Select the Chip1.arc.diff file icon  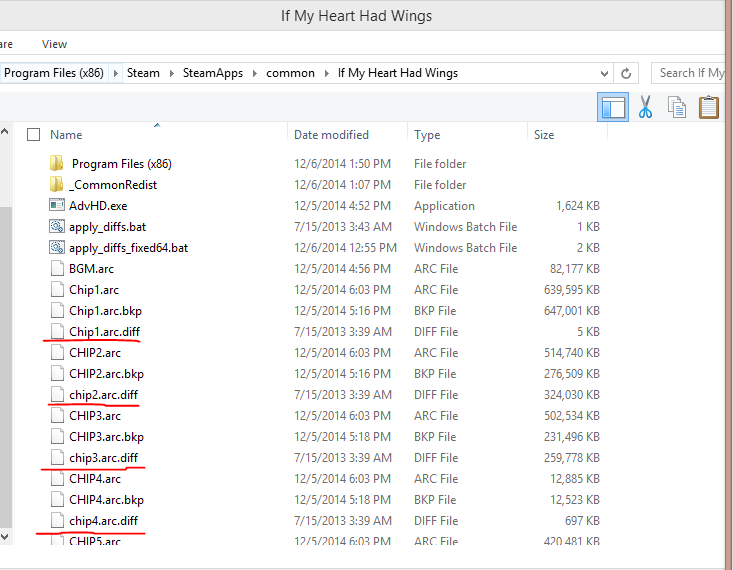pos(57,332)
